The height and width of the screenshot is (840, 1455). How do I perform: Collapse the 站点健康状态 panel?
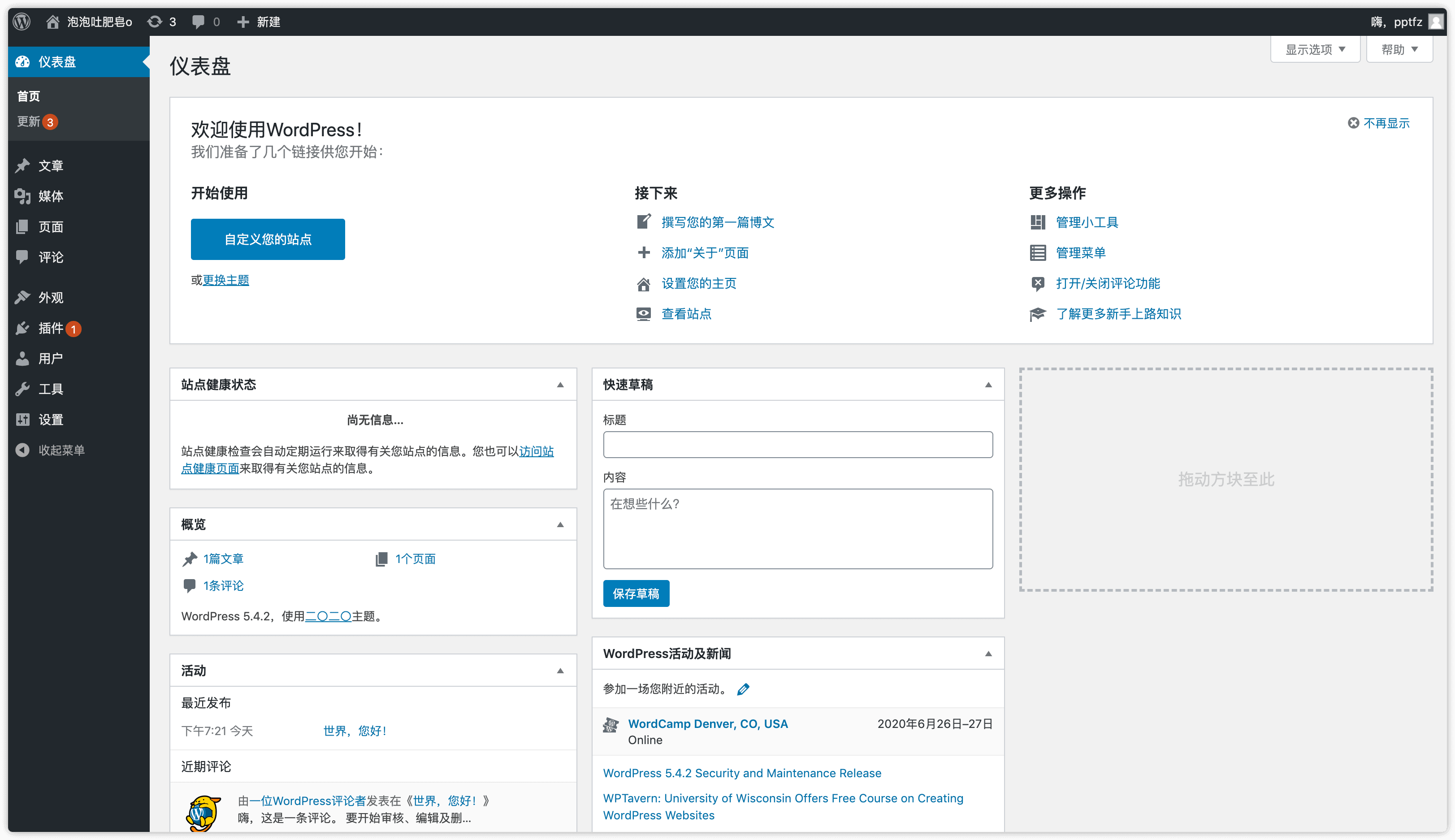click(559, 385)
